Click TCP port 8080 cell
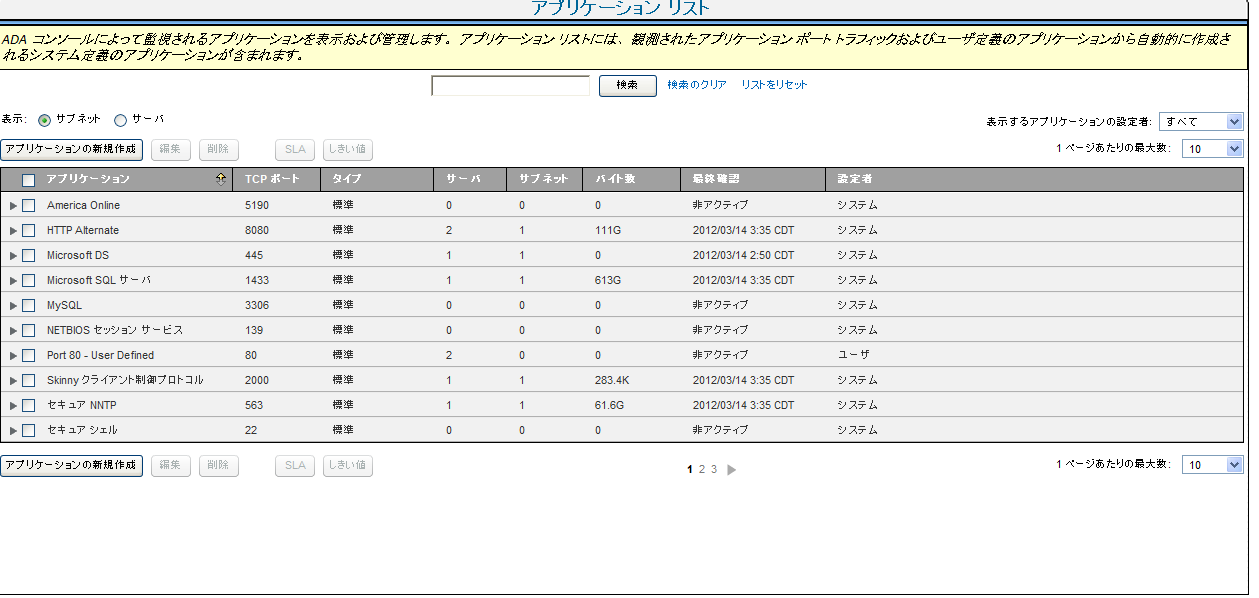This screenshot has height=598, width=1259. (x=257, y=230)
